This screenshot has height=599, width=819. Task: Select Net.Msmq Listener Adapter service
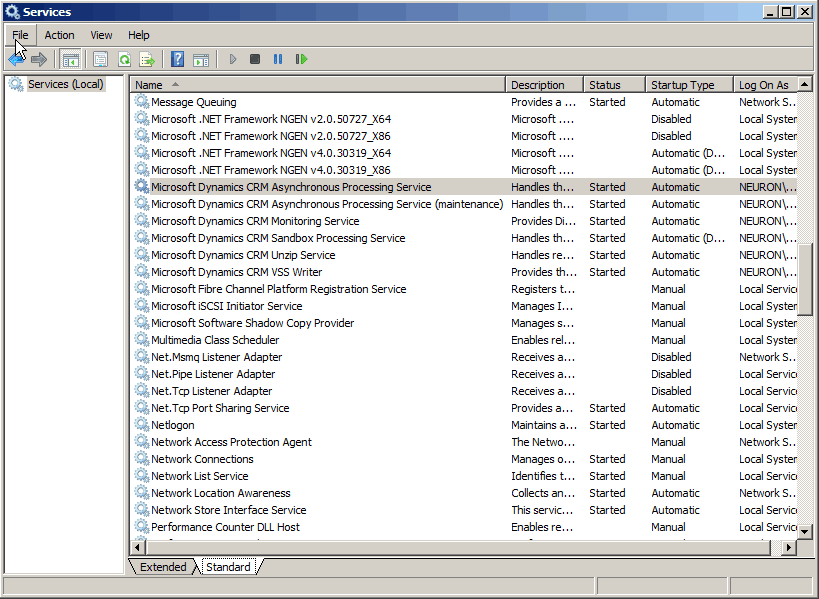465,357
